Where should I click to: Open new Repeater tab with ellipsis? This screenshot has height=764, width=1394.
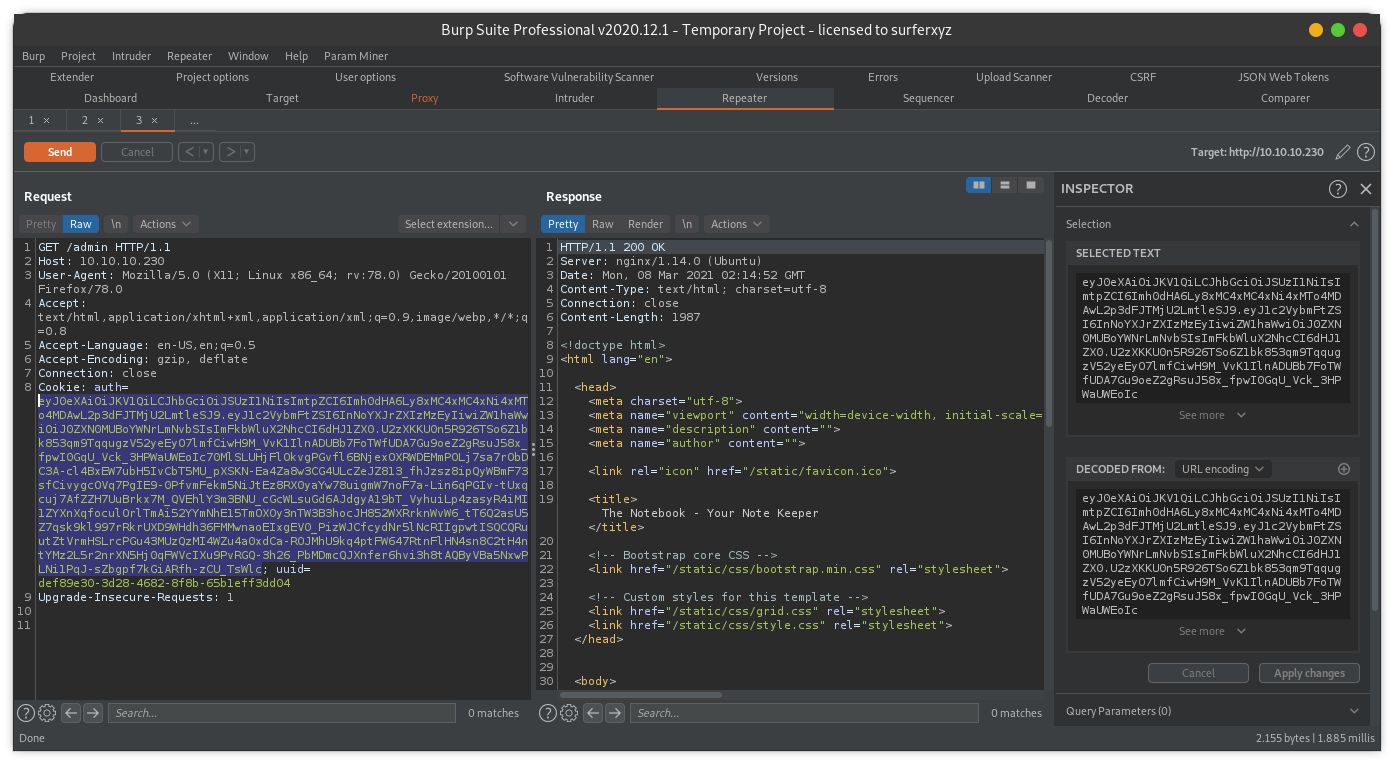(194, 120)
